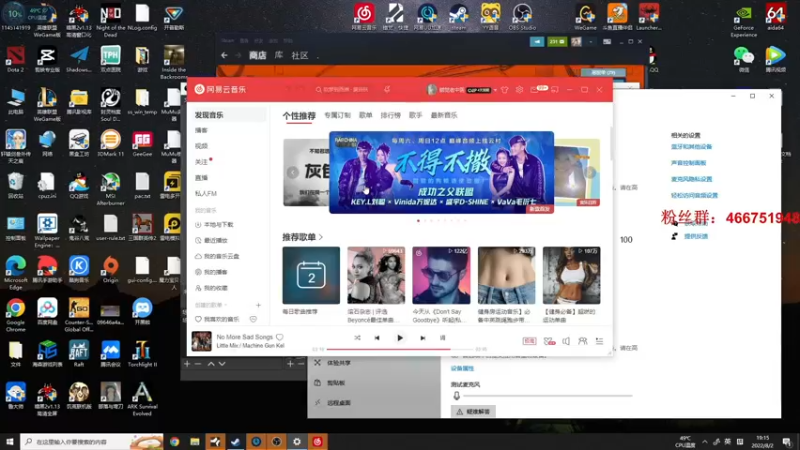800x450 pixels.
Task: Play the current song in NetEase Music
Action: click(x=400, y=338)
